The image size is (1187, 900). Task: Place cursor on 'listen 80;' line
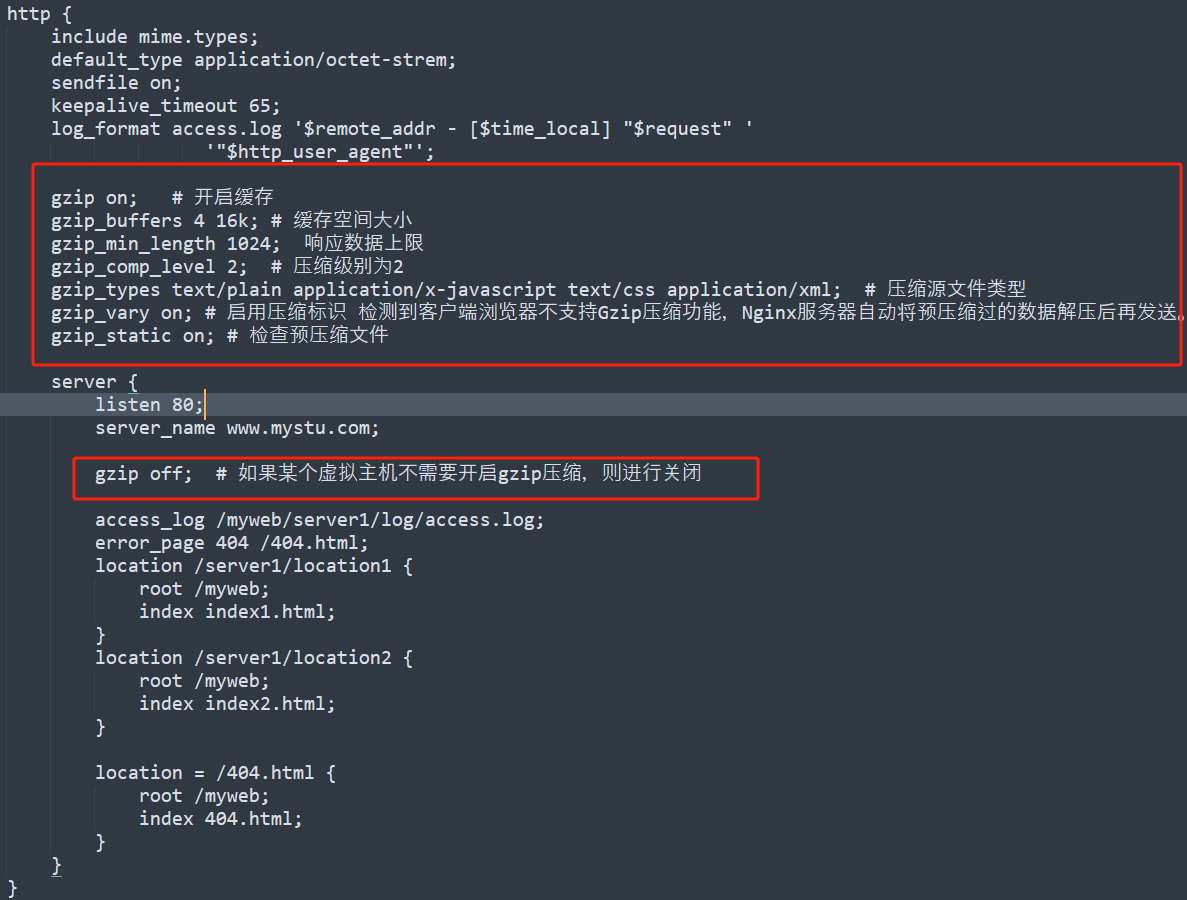point(149,405)
